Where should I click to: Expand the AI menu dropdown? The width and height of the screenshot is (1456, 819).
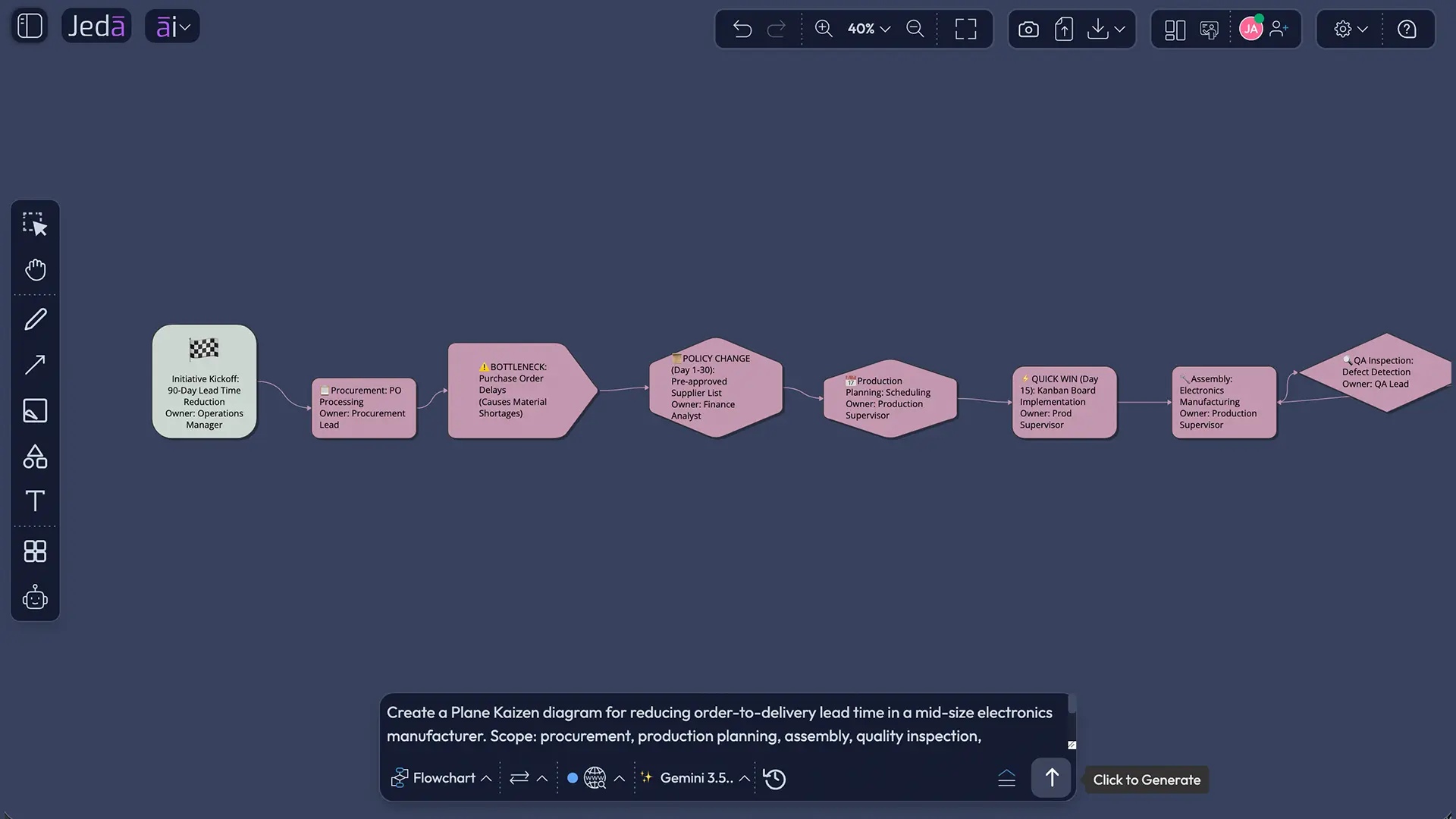(x=172, y=27)
